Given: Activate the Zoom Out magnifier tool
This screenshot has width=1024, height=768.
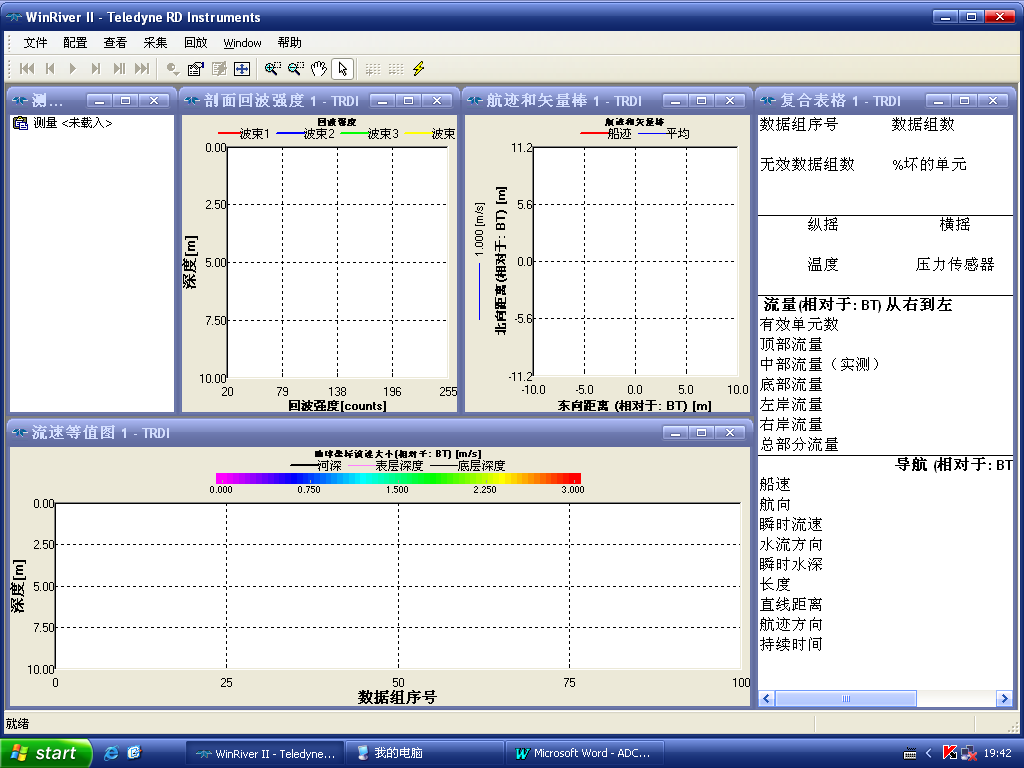Looking at the screenshot, I should tap(295, 68).
